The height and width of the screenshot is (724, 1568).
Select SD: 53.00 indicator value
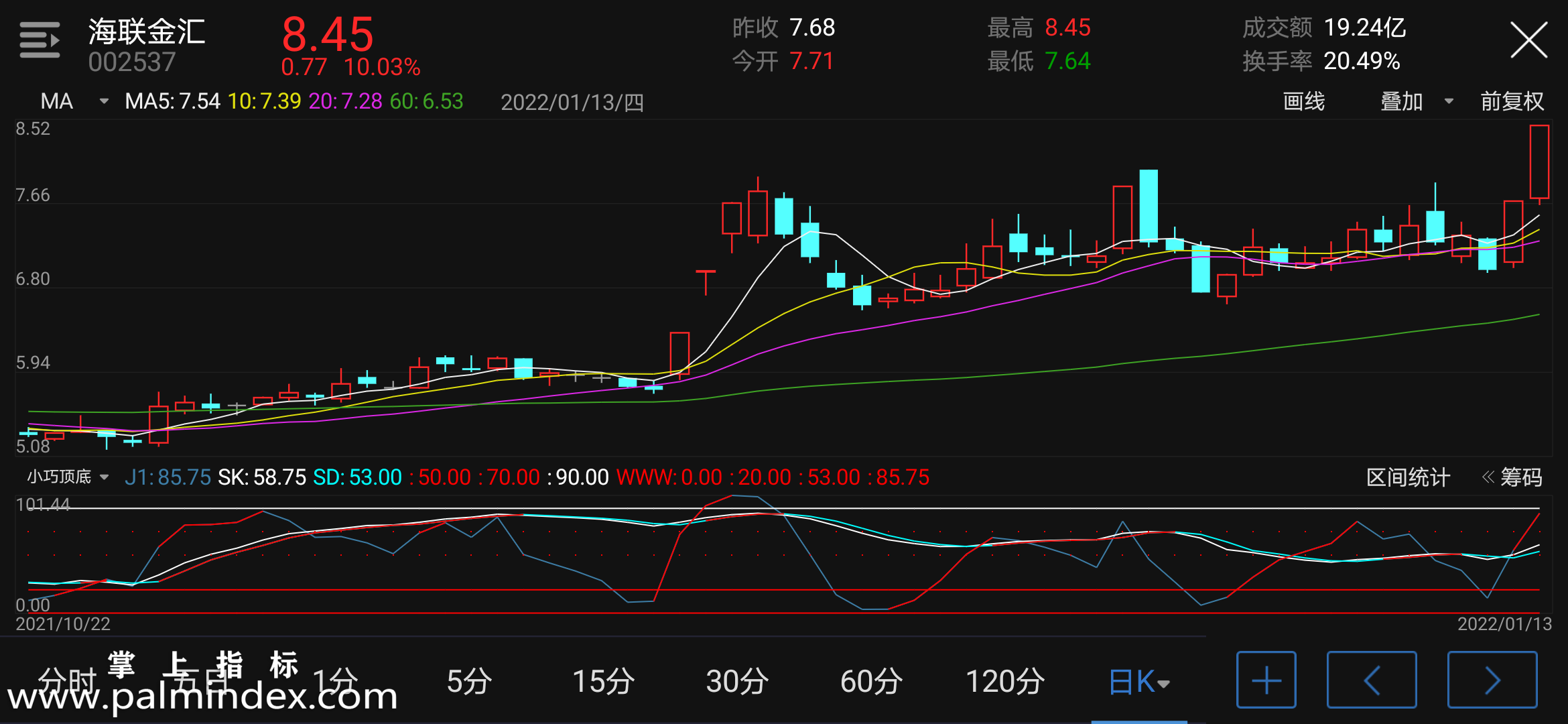(357, 477)
